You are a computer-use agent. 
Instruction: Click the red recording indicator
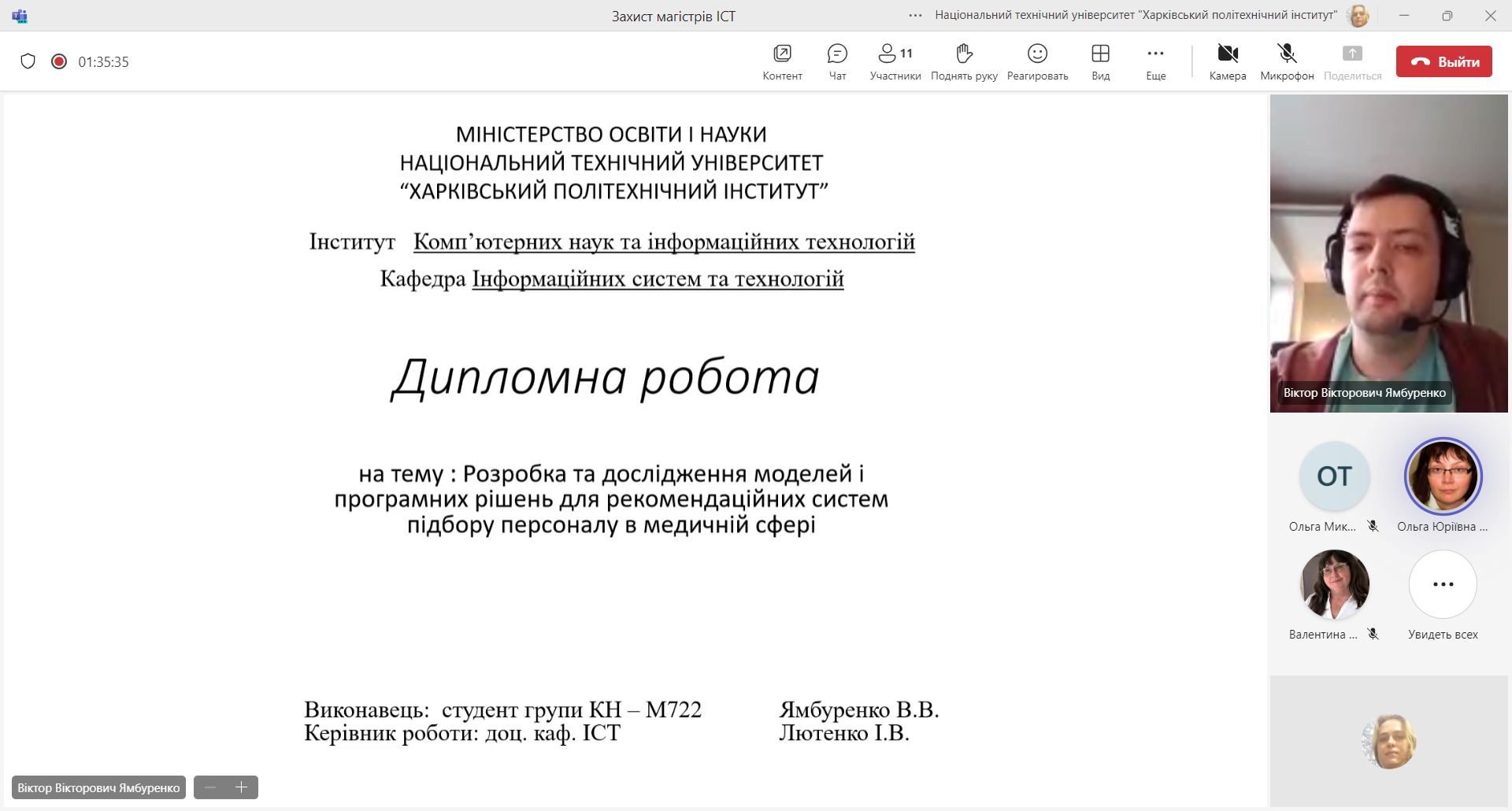point(59,61)
